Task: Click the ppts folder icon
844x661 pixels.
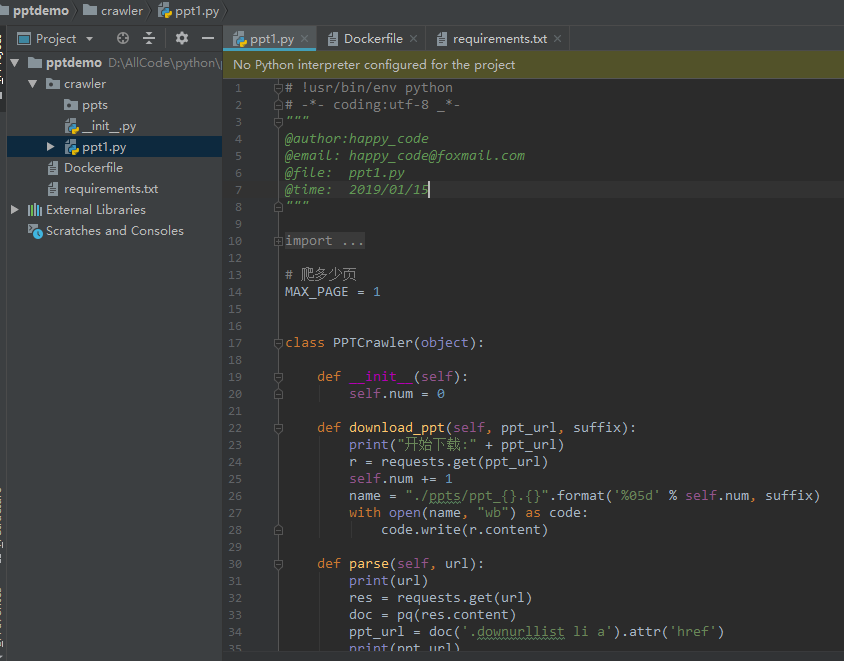Action: (x=71, y=104)
